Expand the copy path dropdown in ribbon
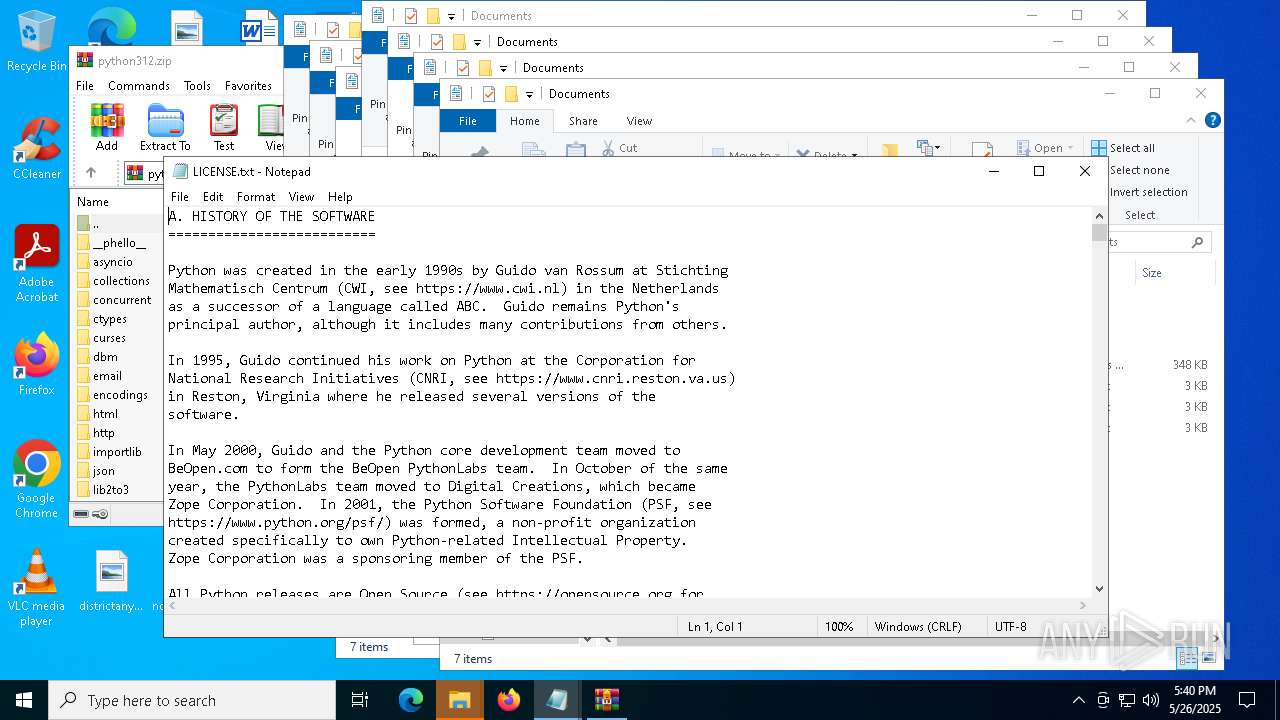 [936, 148]
